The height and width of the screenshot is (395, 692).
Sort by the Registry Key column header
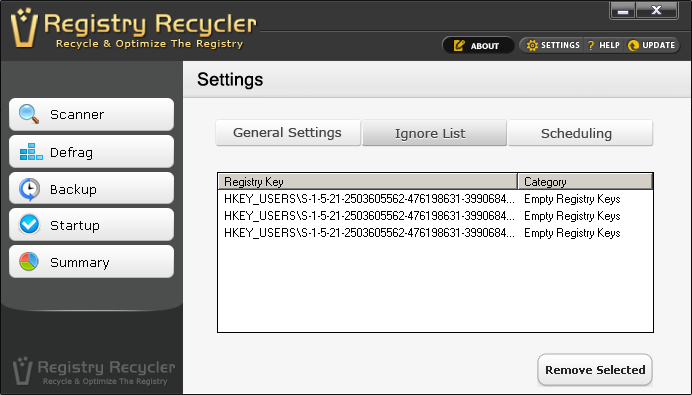(x=368, y=181)
